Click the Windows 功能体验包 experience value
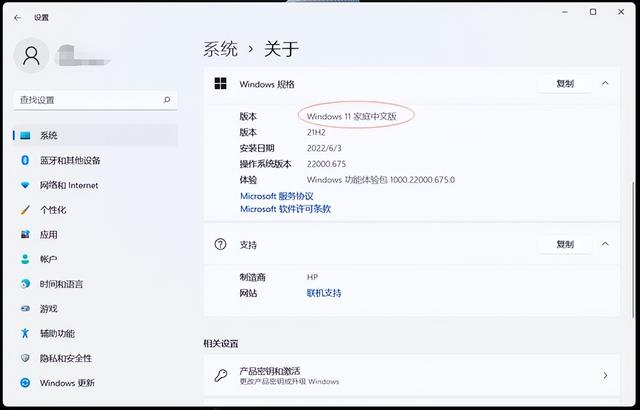The height and width of the screenshot is (410, 640). [x=381, y=180]
